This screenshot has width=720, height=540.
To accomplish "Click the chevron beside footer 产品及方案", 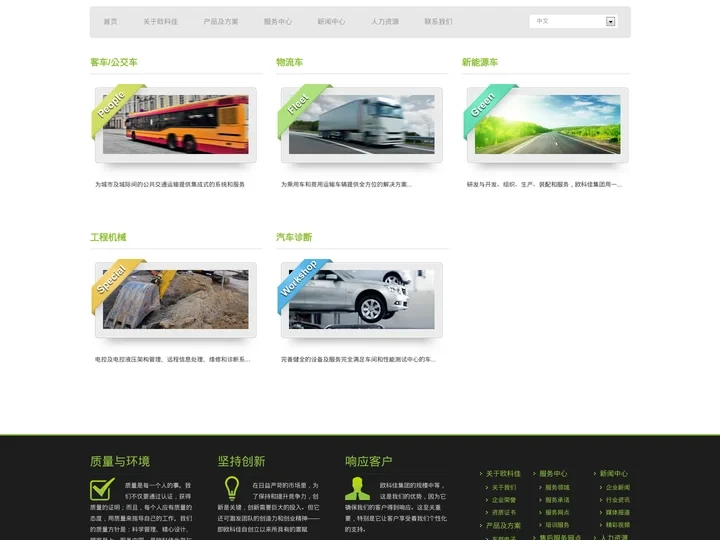I will pyautogui.click(x=481, y=525).
